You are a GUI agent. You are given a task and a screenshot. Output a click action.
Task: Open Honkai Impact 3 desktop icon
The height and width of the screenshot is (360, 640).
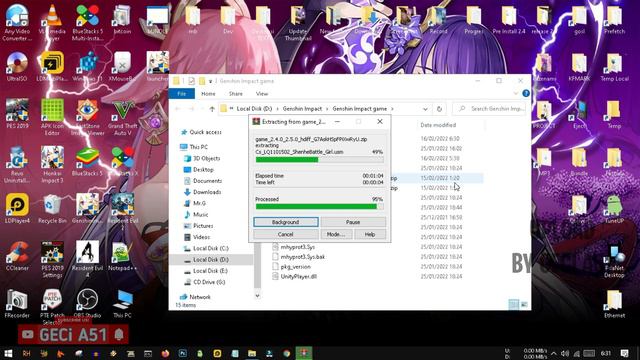[x=52, y=165]
